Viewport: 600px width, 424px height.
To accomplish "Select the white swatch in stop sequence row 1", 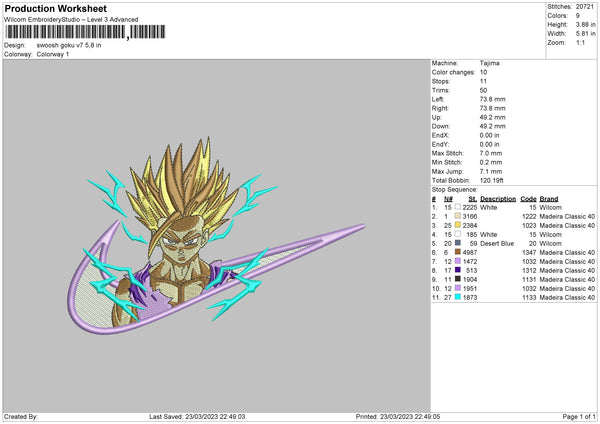I will point(458,207).
